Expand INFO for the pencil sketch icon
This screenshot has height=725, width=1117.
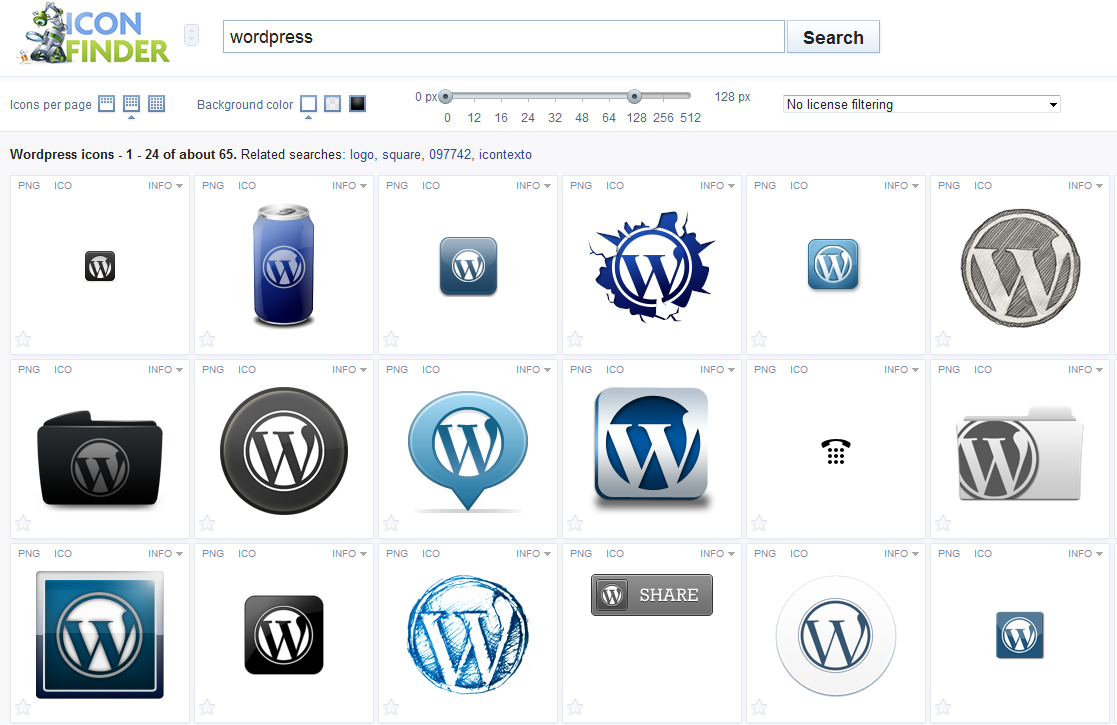click(1085, 185)
